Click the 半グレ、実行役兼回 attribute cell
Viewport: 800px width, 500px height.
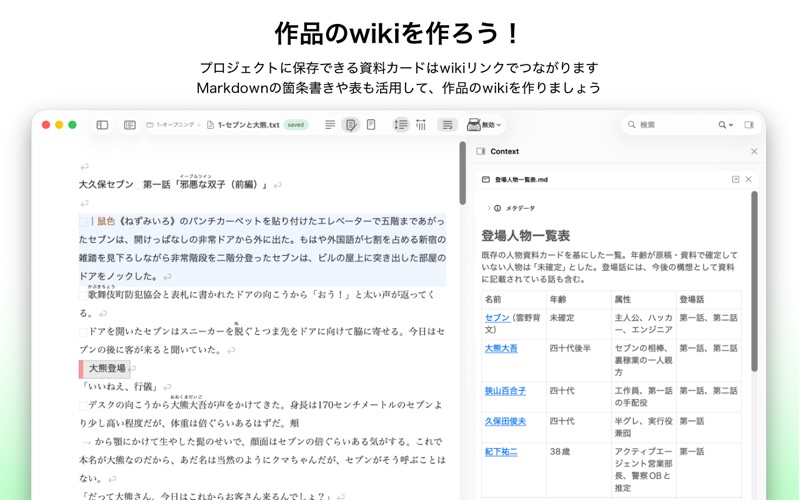click(x=643, y=427)
